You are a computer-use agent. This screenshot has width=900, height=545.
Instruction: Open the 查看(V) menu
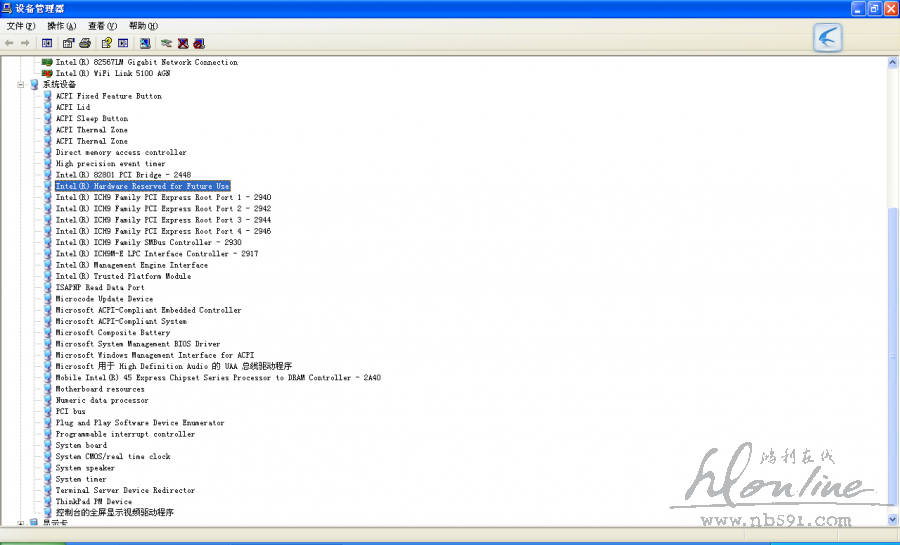tap(102, 26)
